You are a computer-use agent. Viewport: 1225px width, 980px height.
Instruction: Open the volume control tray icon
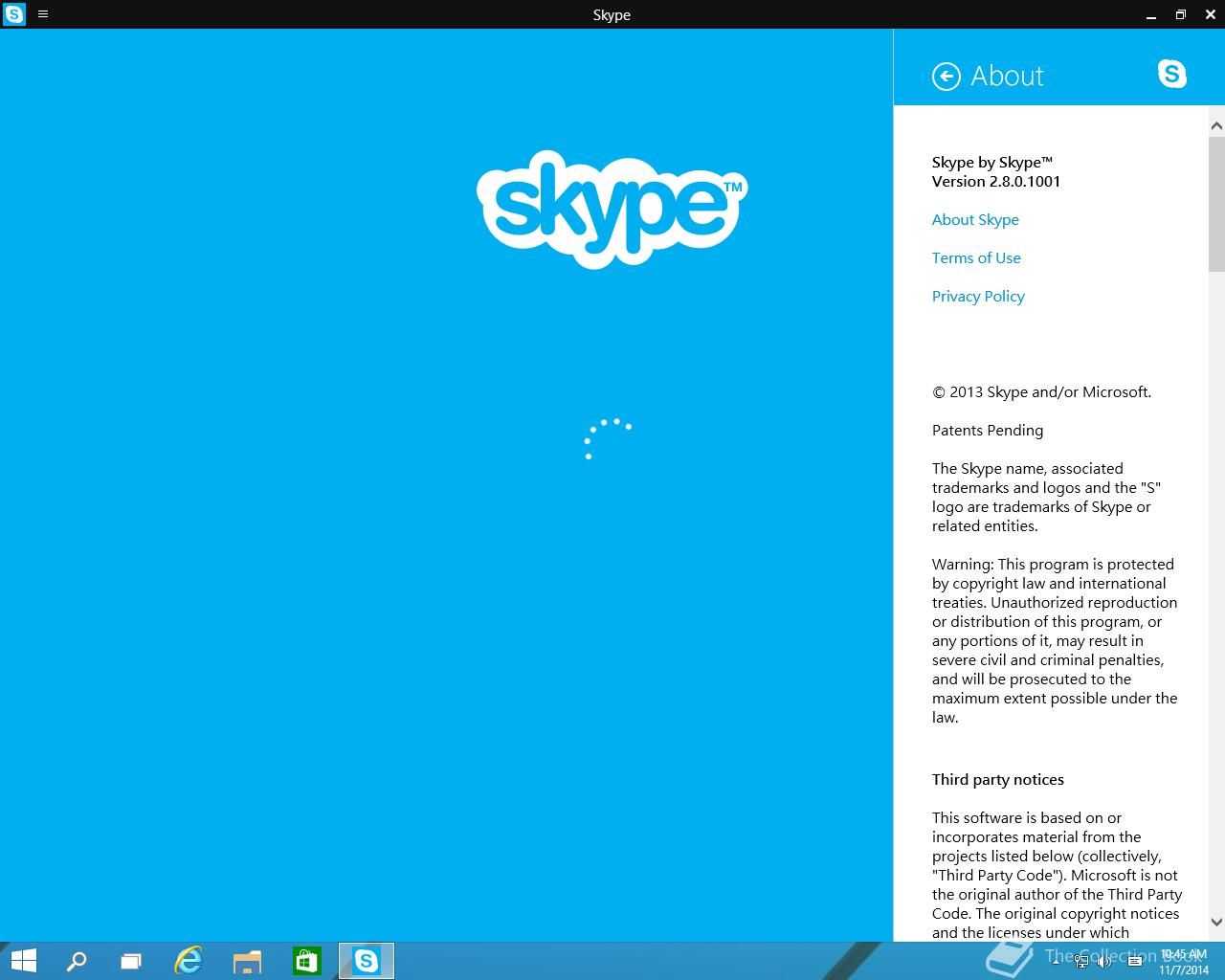(1104, 961)
